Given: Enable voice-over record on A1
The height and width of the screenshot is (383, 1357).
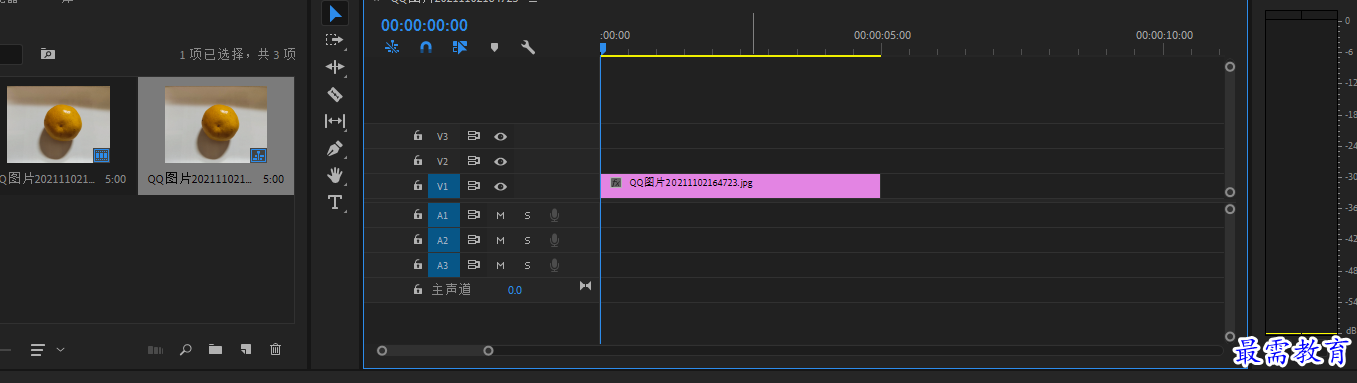Looking at the screenshot, I should [554, 215].
